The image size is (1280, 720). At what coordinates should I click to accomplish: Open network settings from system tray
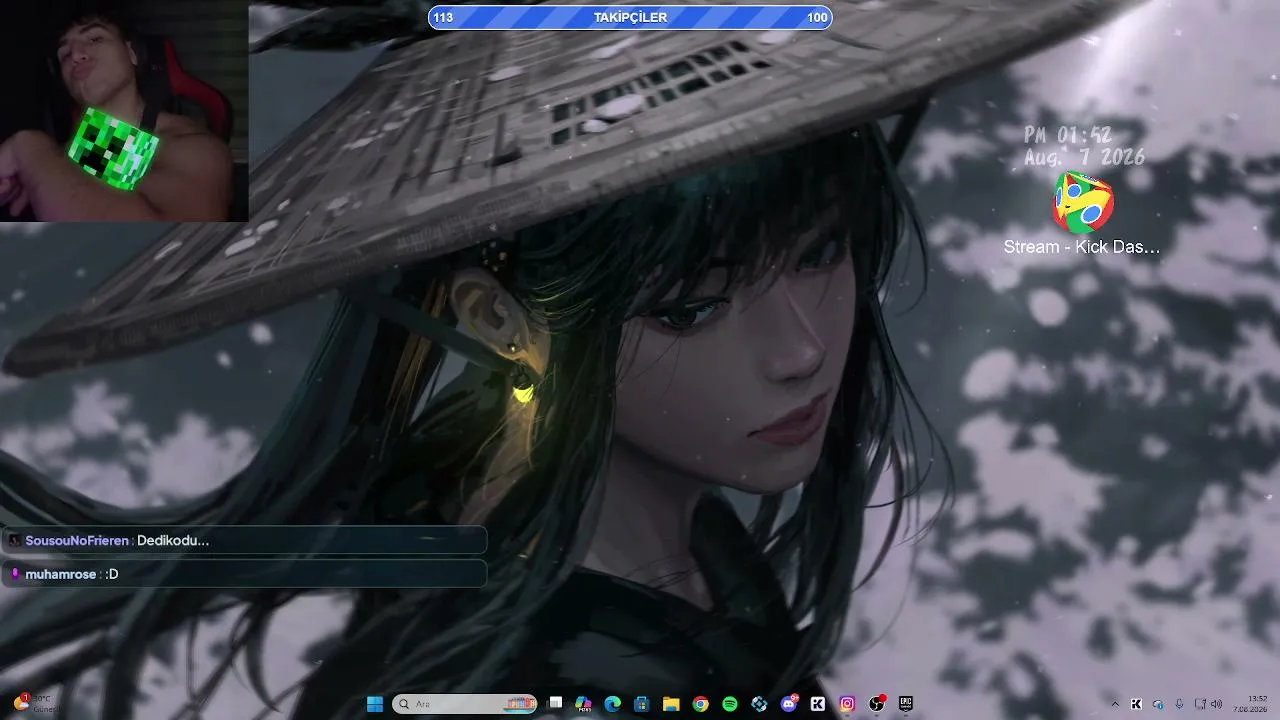click(1200, 704)
